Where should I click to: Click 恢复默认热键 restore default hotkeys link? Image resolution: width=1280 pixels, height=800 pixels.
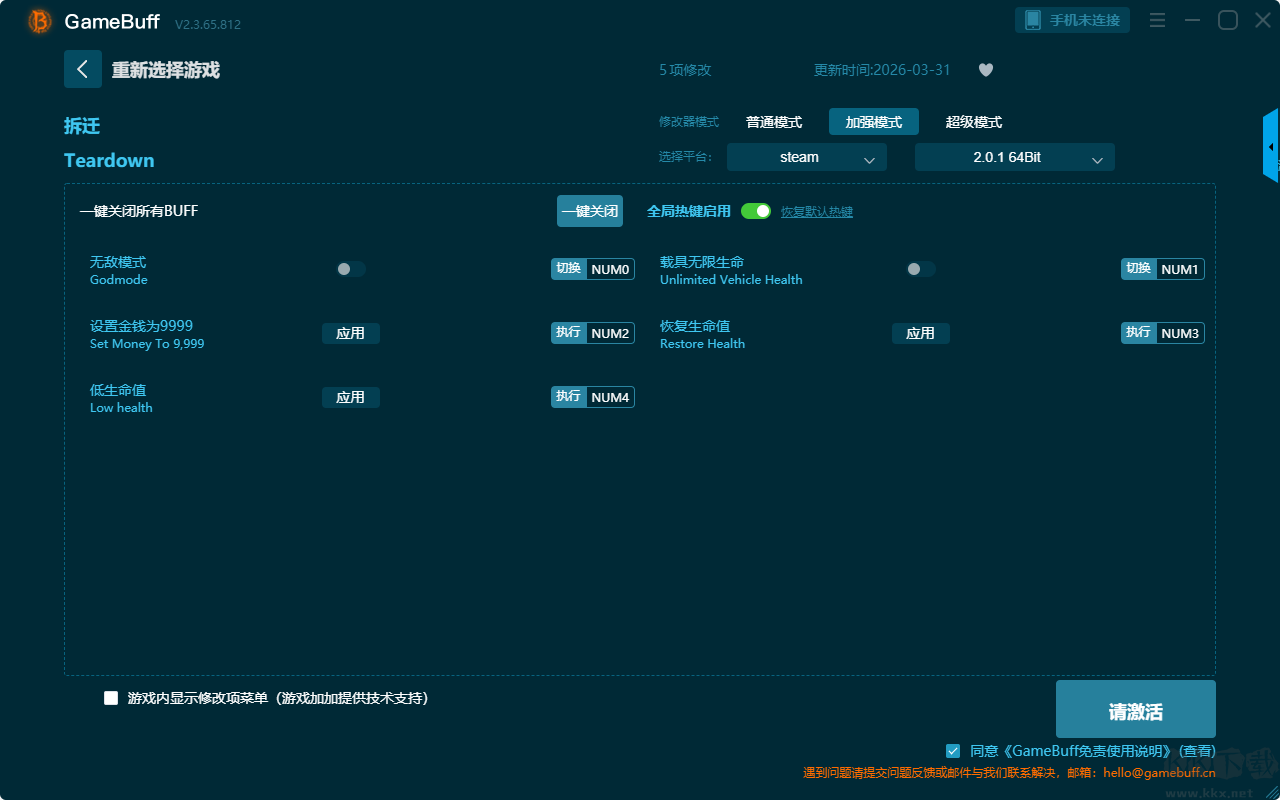817,212
